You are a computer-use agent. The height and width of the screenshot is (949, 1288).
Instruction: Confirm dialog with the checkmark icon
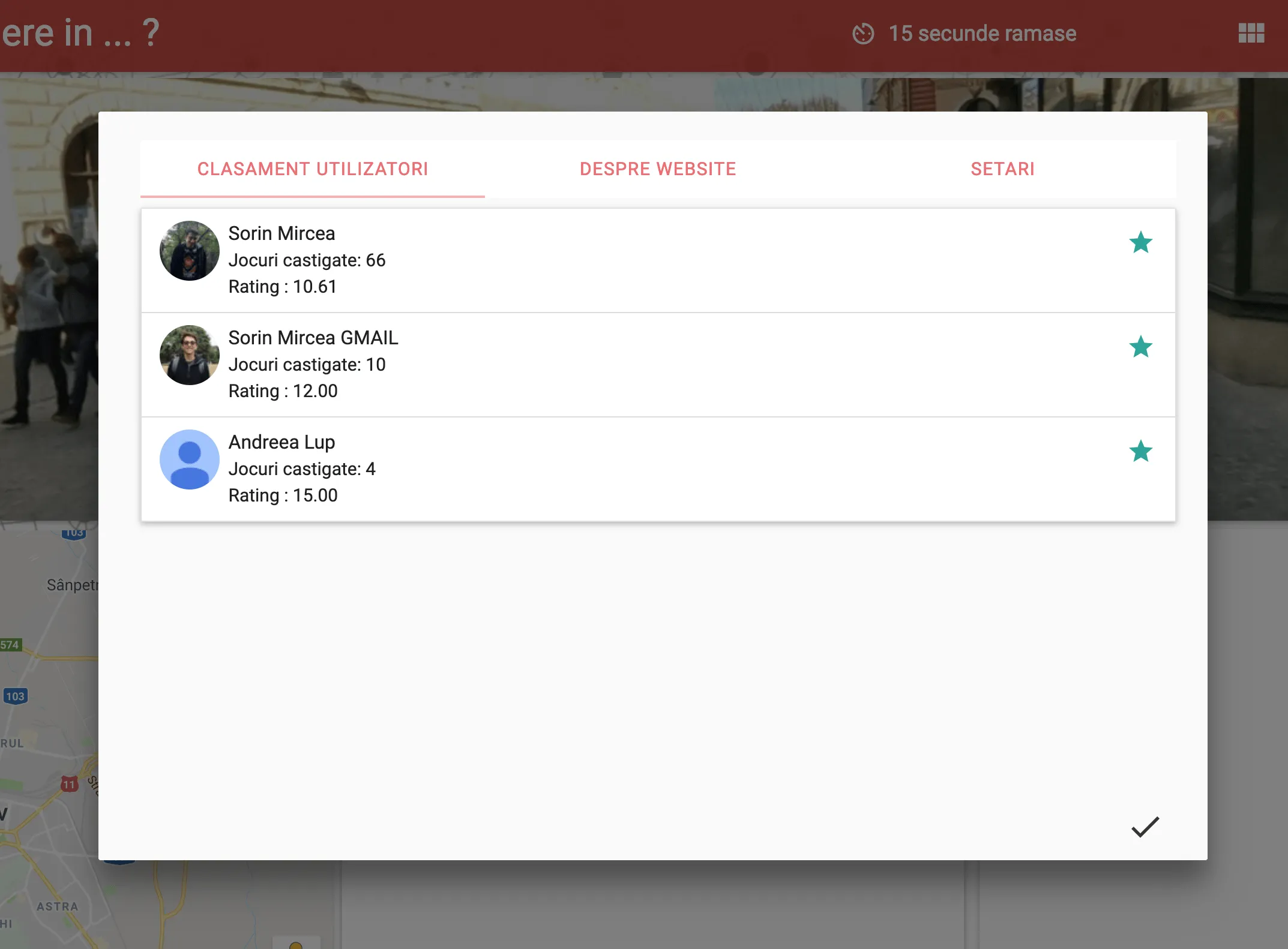(x=1145, y=827)
